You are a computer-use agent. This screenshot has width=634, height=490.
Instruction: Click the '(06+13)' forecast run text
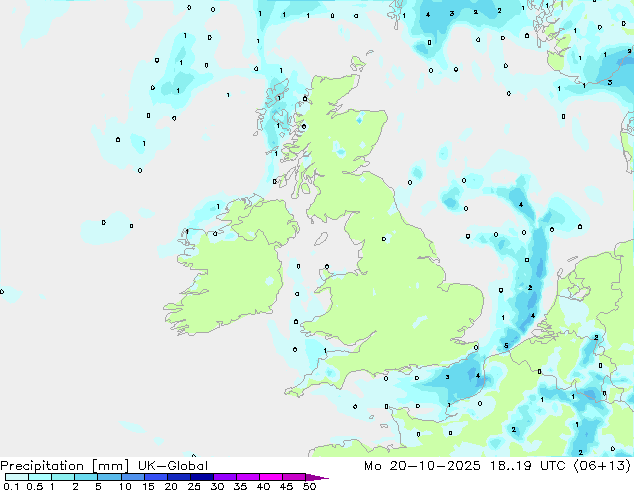click(602, 466)
